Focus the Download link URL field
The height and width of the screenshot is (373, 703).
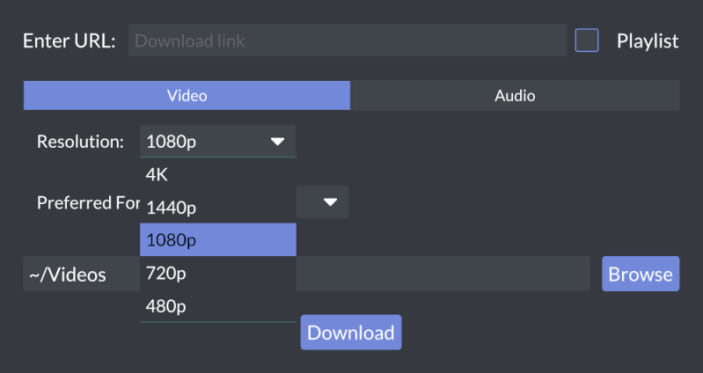pyautogui.click(x=347, y=40)
